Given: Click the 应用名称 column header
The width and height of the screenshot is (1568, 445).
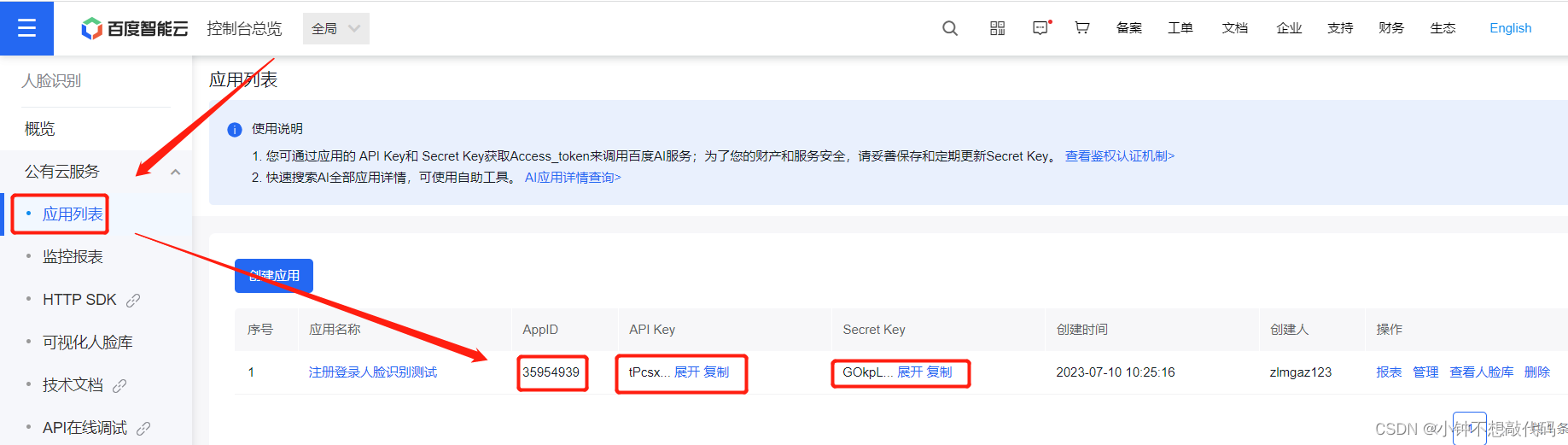Looking at the screenshot, I should (x=335, y=330).
